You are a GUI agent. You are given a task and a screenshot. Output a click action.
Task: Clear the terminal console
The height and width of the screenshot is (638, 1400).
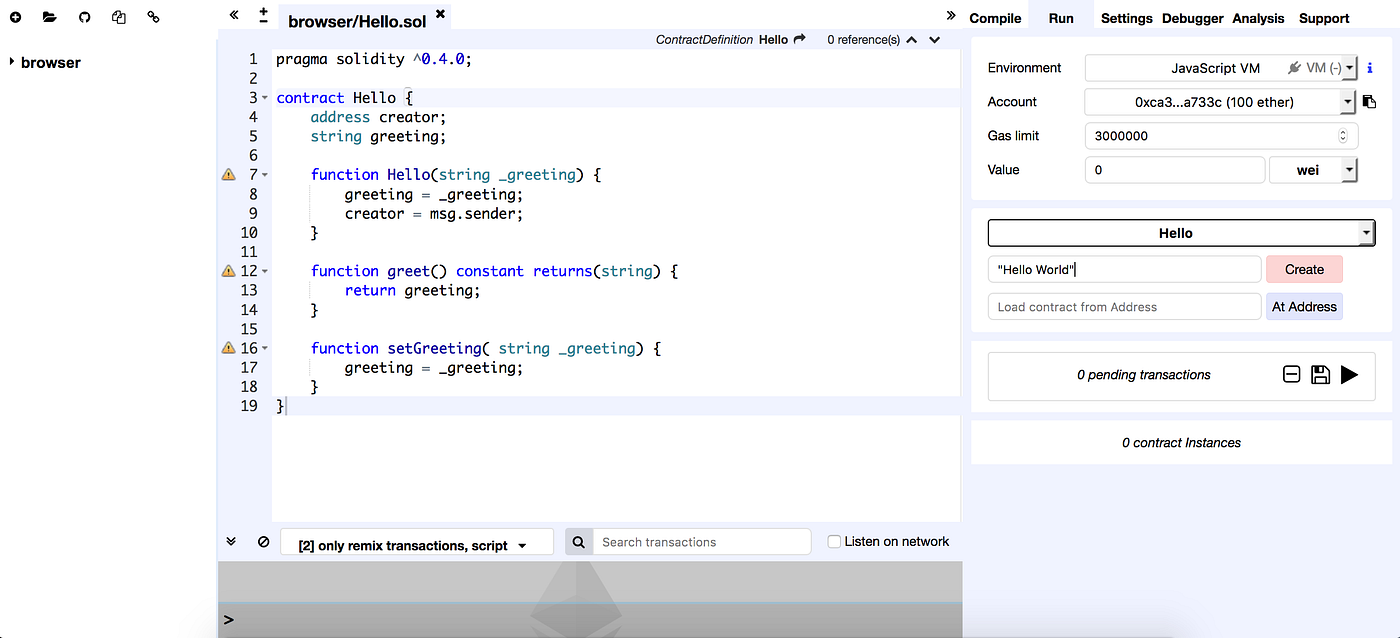(263, 541)
